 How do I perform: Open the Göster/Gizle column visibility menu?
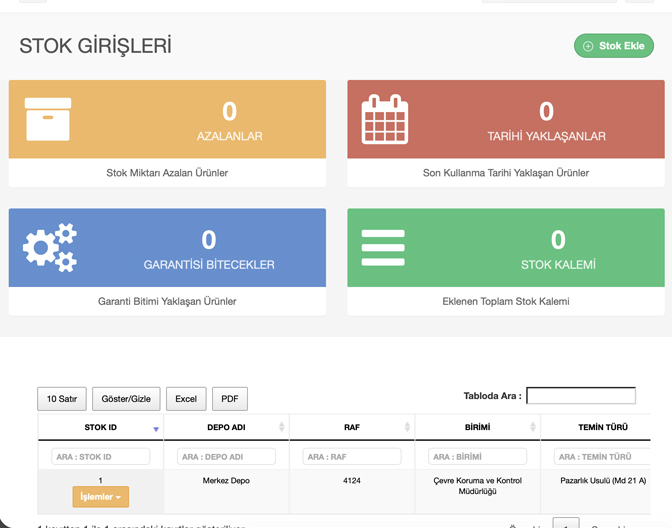(x=126, y=399)
